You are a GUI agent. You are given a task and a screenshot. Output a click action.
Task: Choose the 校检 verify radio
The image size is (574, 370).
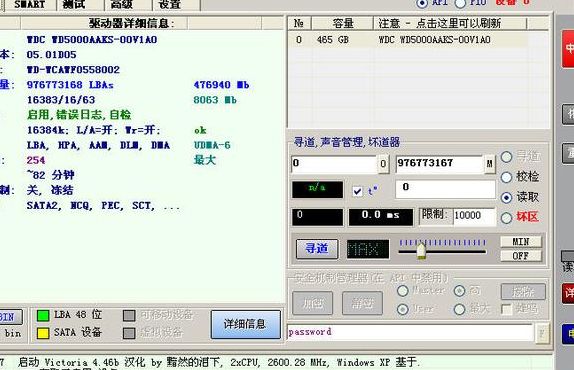point(506,177)
